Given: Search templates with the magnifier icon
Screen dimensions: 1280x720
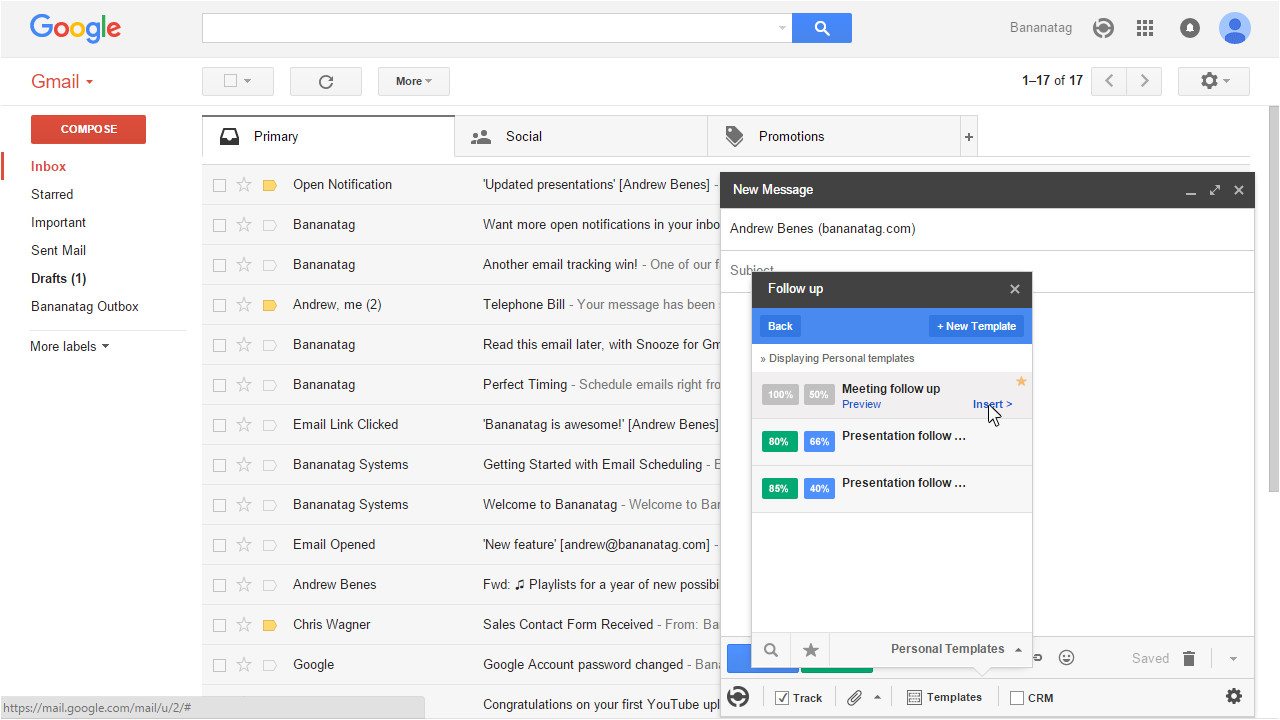Looking at the screenshot, I should [x=771, y=650].
